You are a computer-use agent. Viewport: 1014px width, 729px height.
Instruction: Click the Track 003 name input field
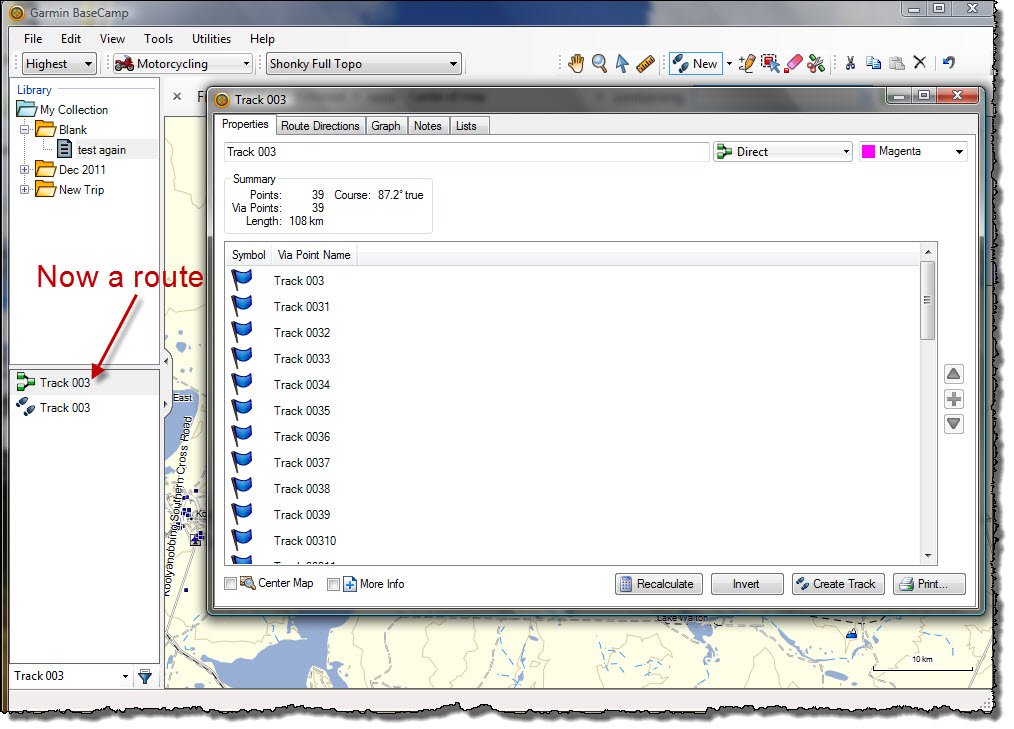coord(466,152)
